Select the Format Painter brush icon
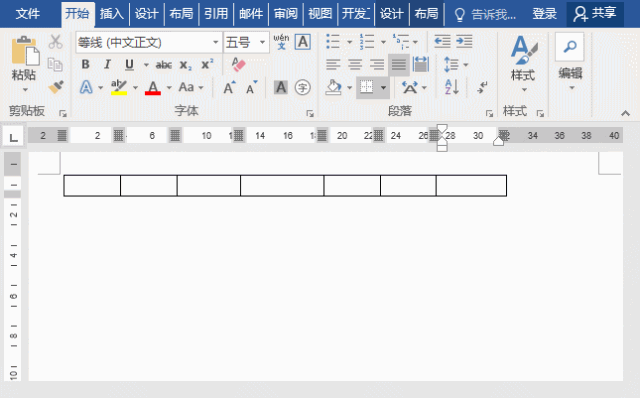This screenshot has width=640, height=398. (x=56, y=87)
